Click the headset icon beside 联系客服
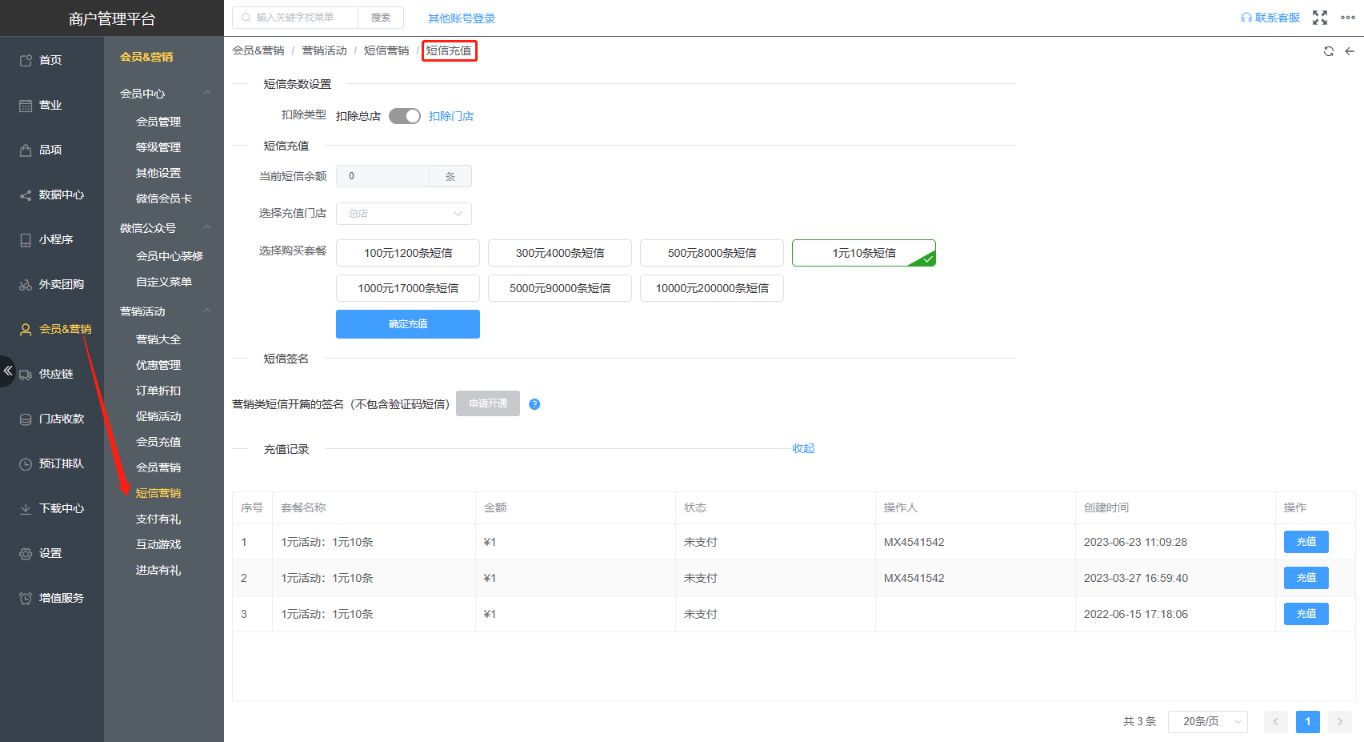The image size is (1364, 742). (1246, 18)
